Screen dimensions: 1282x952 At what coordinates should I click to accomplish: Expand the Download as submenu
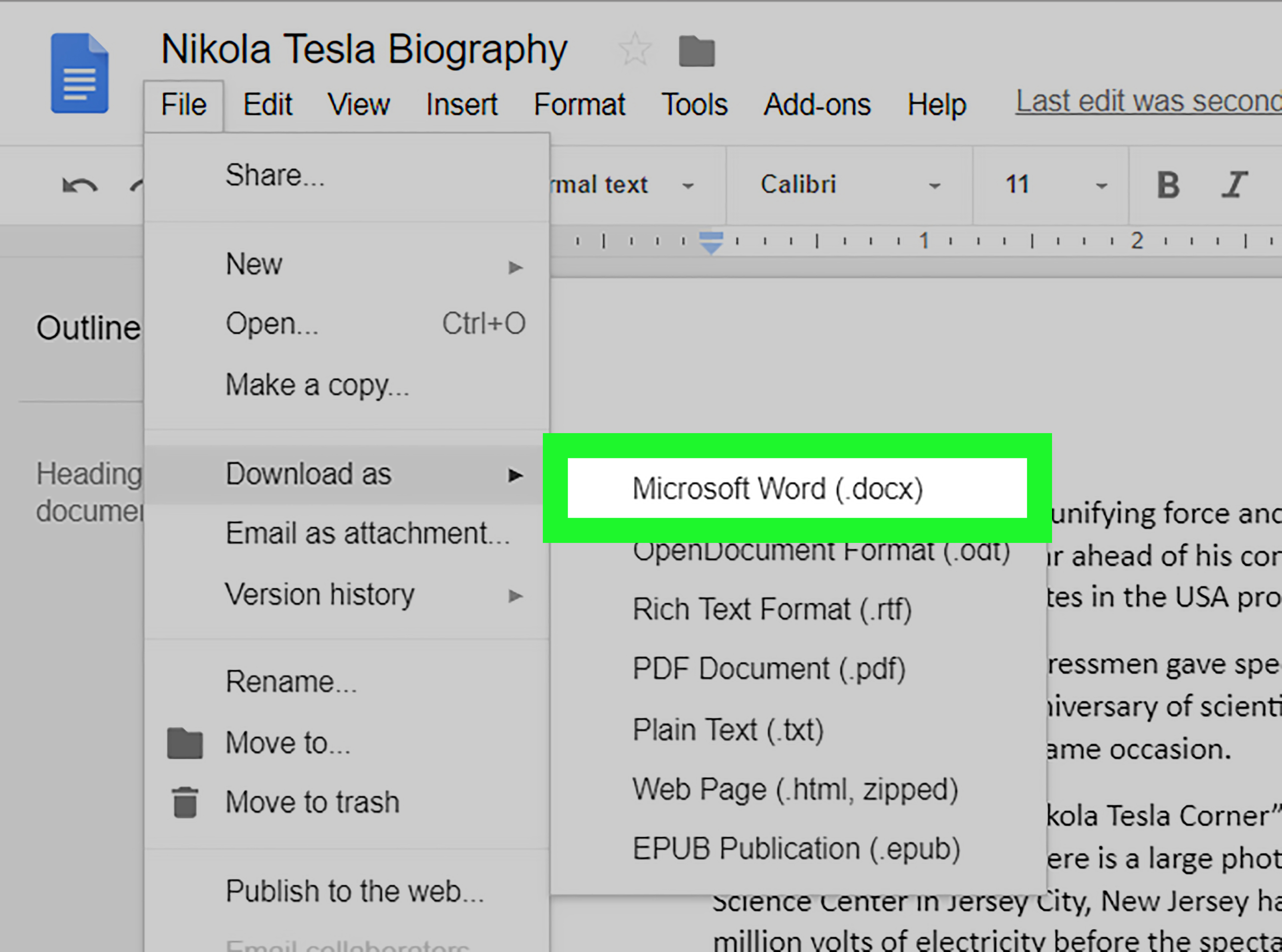tap(347, 474)
